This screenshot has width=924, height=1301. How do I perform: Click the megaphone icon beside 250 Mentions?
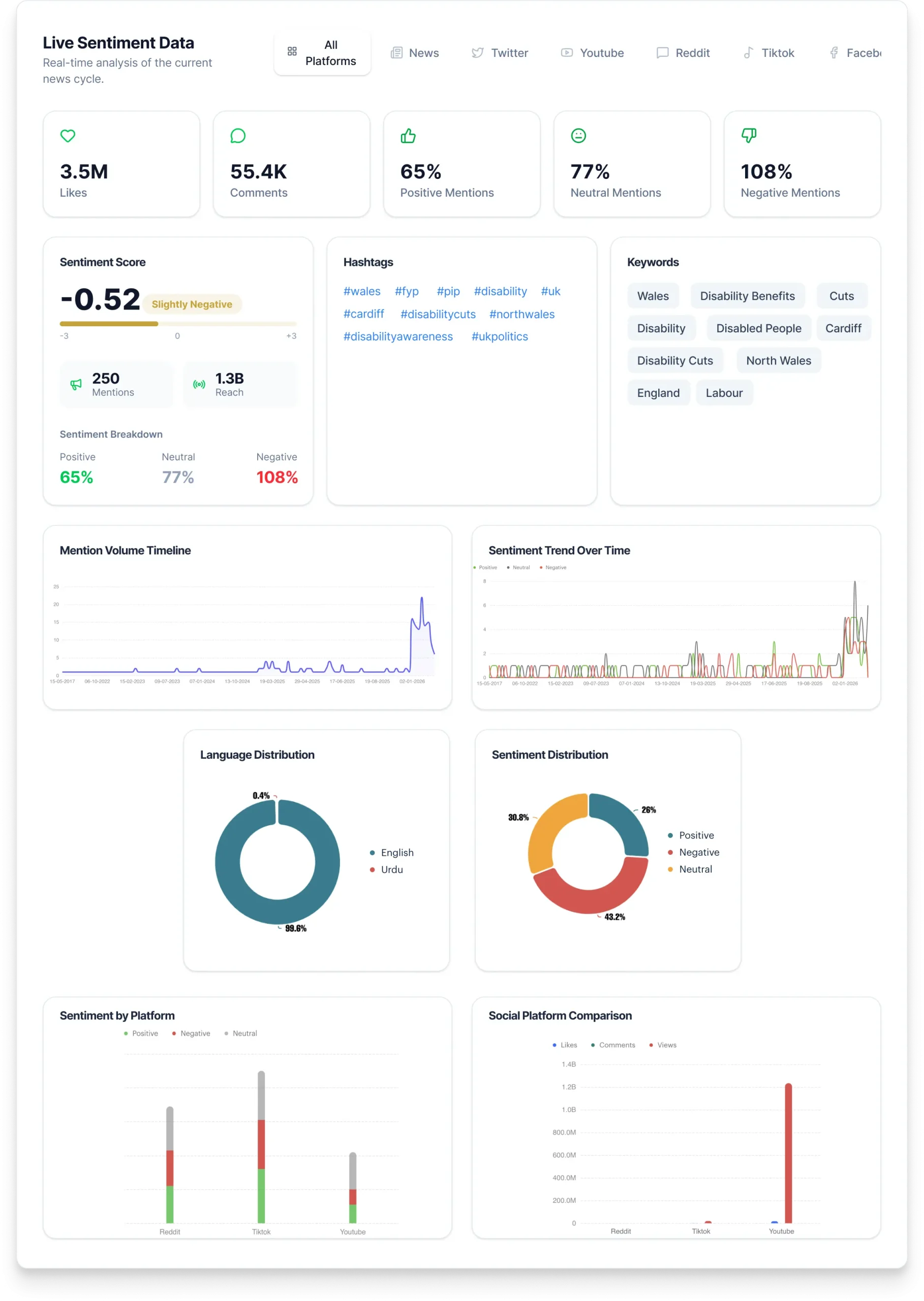point(76,385)
